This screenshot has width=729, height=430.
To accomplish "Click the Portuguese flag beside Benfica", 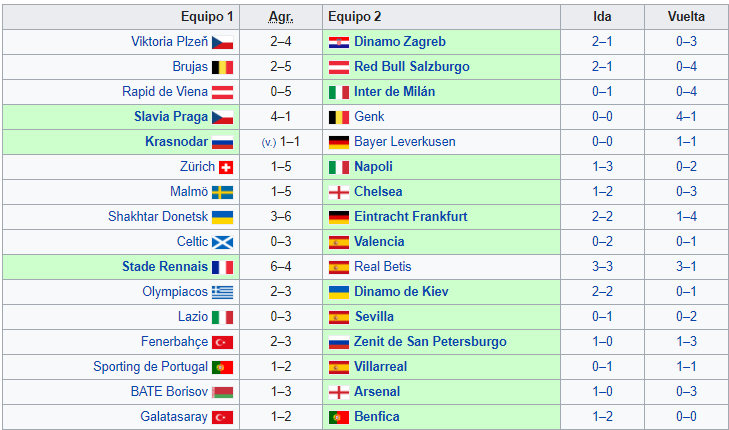I will point(339,417).
